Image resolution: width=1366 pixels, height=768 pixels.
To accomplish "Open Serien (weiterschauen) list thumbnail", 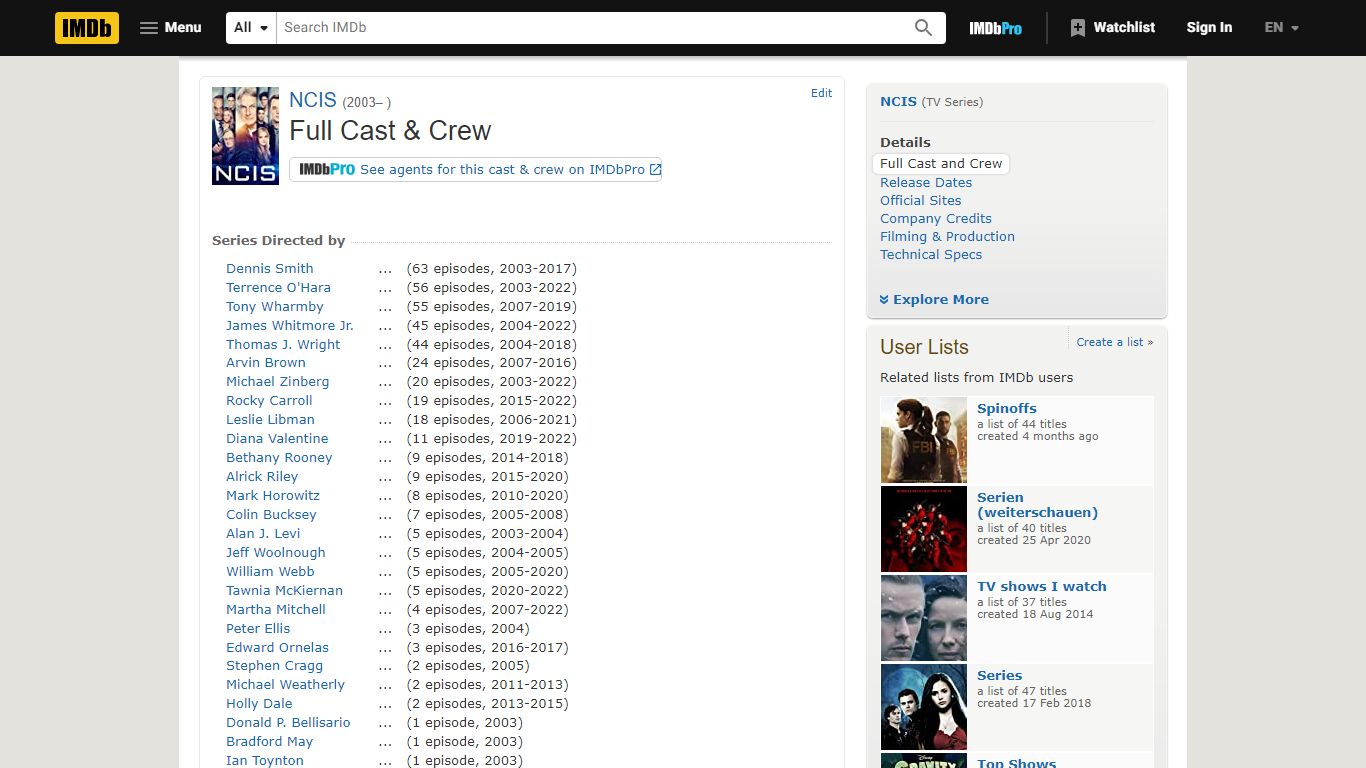I will (923, 529).
